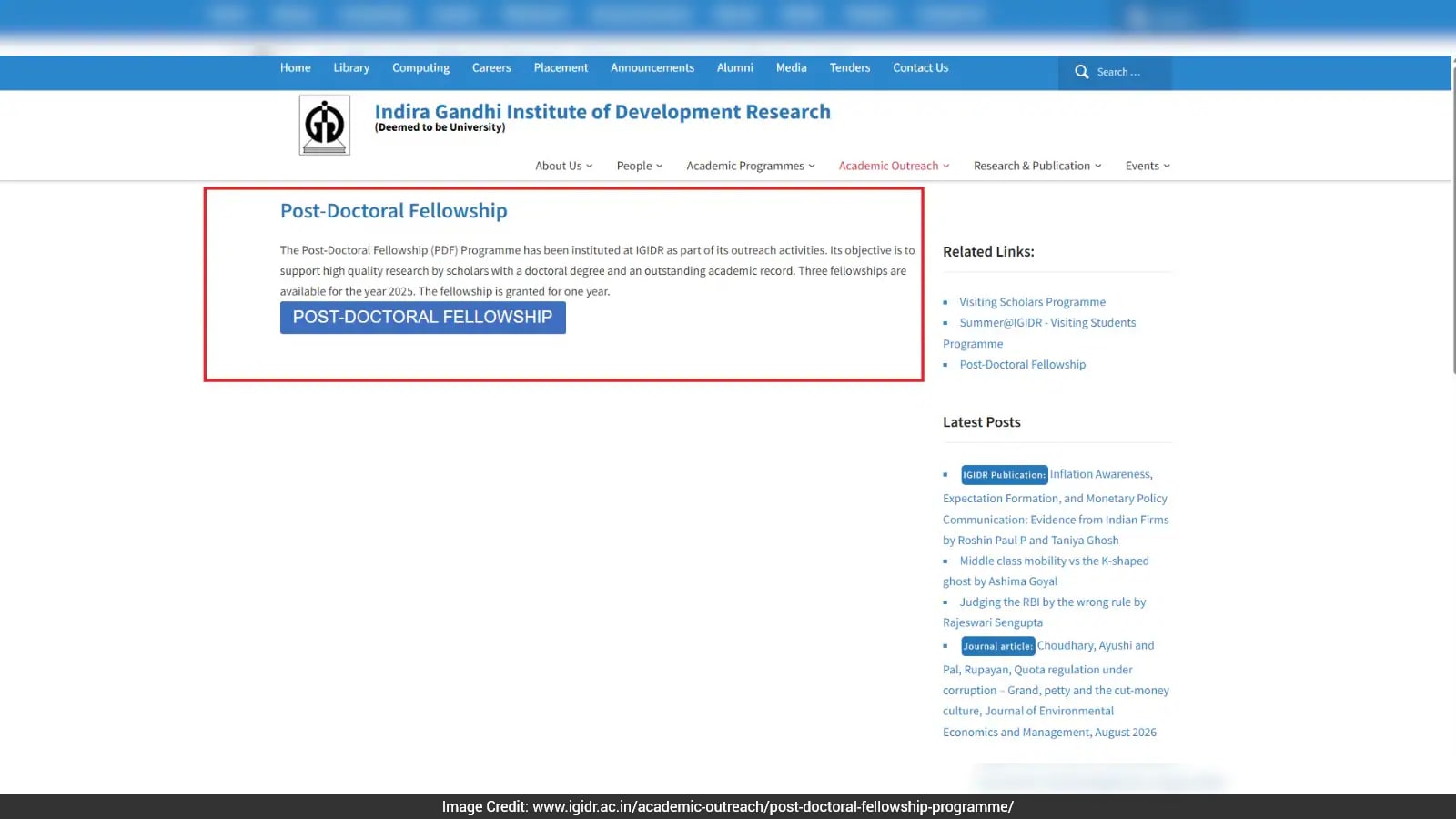The height and width of the screenshot is (819, 1456).
Task: Click the Journal article badge
Action: pyautogui.click(x=998, y=646)
